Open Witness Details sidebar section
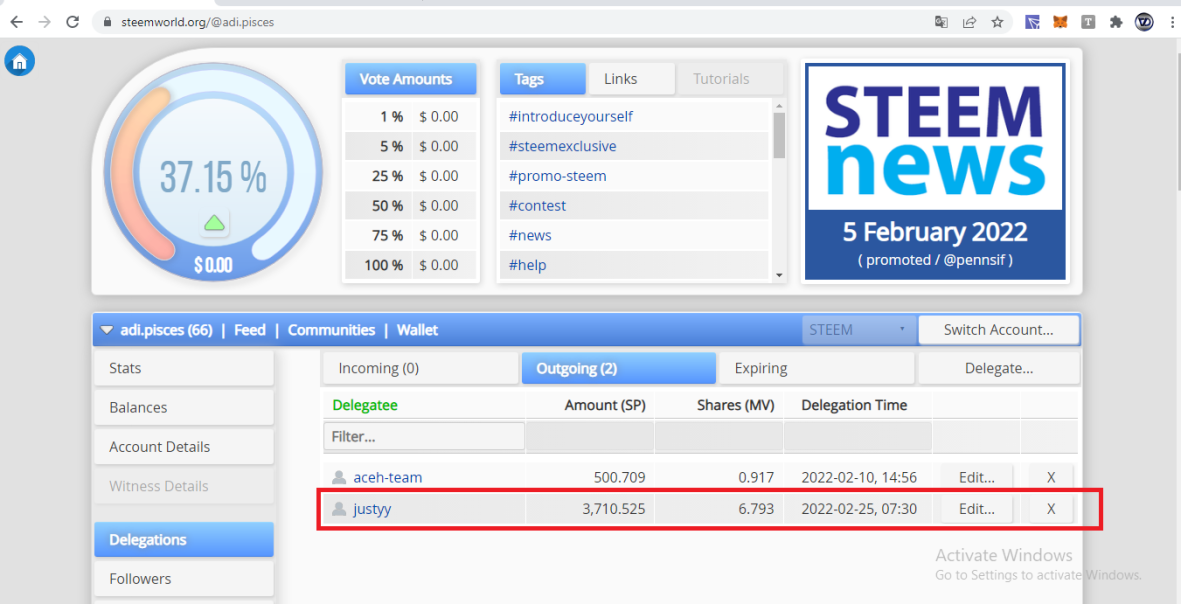The image size is (1181, 604). (184, 486)
